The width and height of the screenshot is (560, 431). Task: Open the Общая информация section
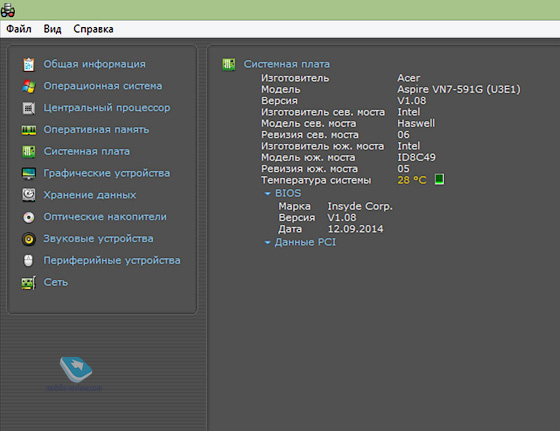point(94,64)
